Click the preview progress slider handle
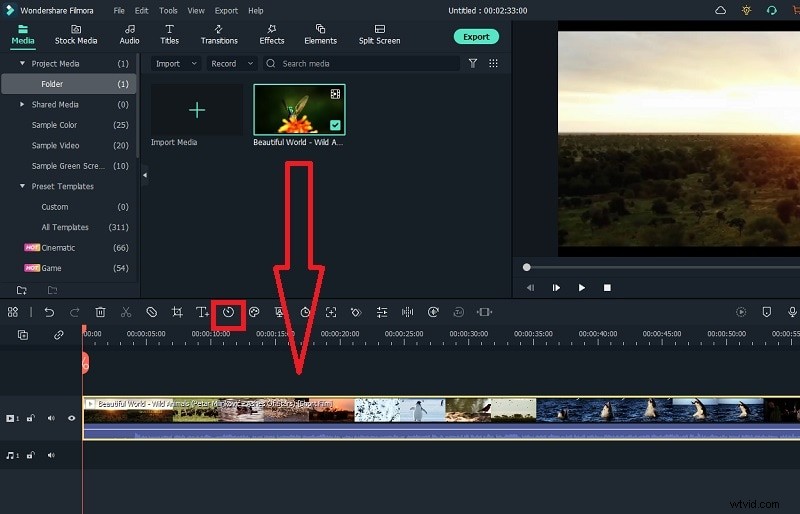 tap(527, 267)
